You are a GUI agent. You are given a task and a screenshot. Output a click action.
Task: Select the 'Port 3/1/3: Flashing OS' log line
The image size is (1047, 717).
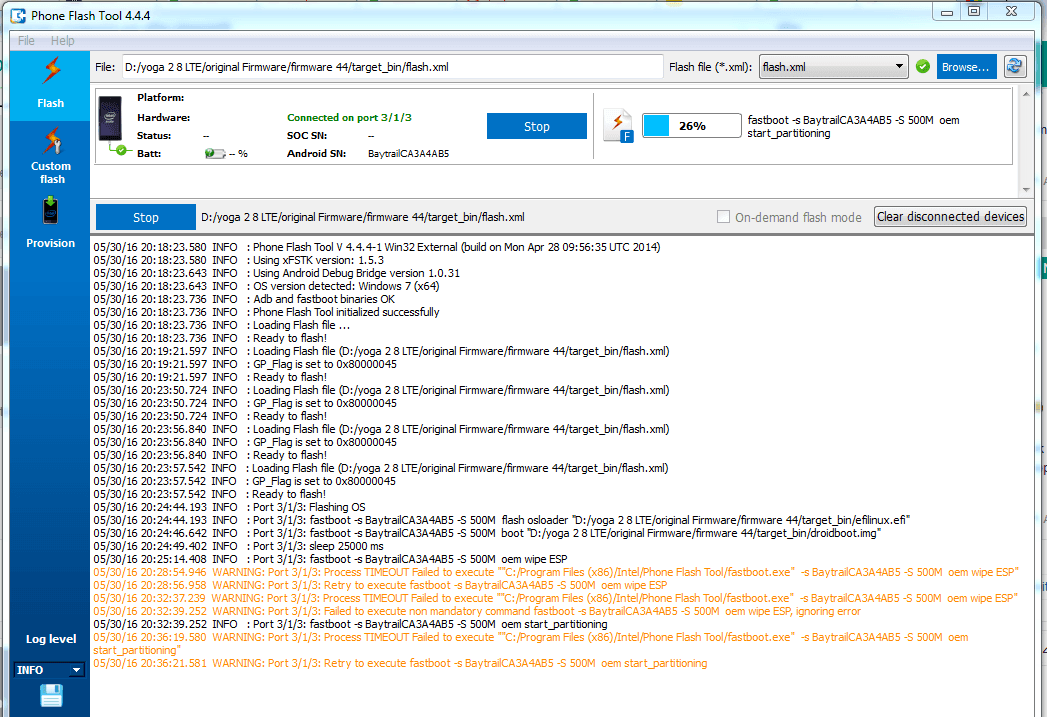230,507
